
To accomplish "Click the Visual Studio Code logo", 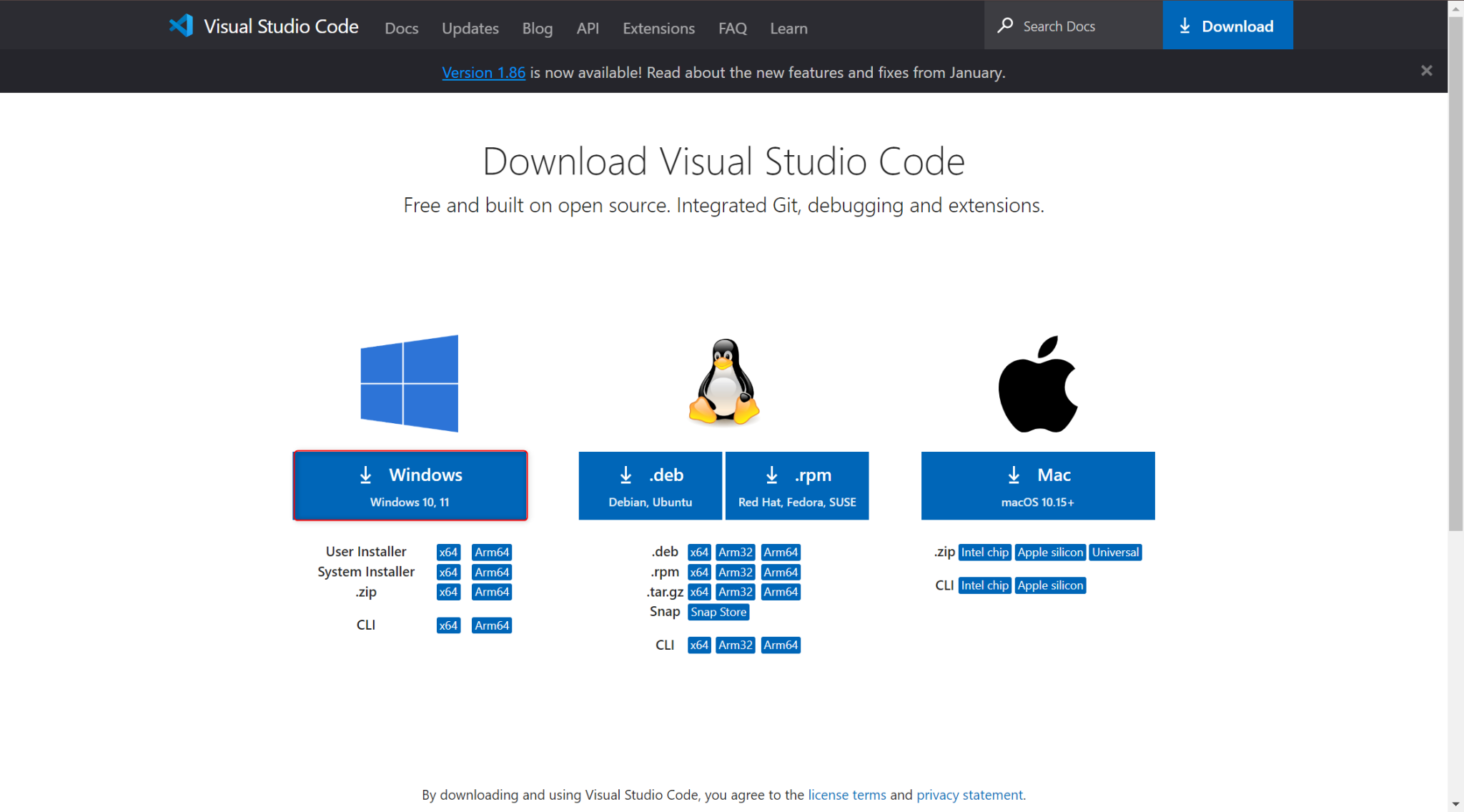I will 182,26.
